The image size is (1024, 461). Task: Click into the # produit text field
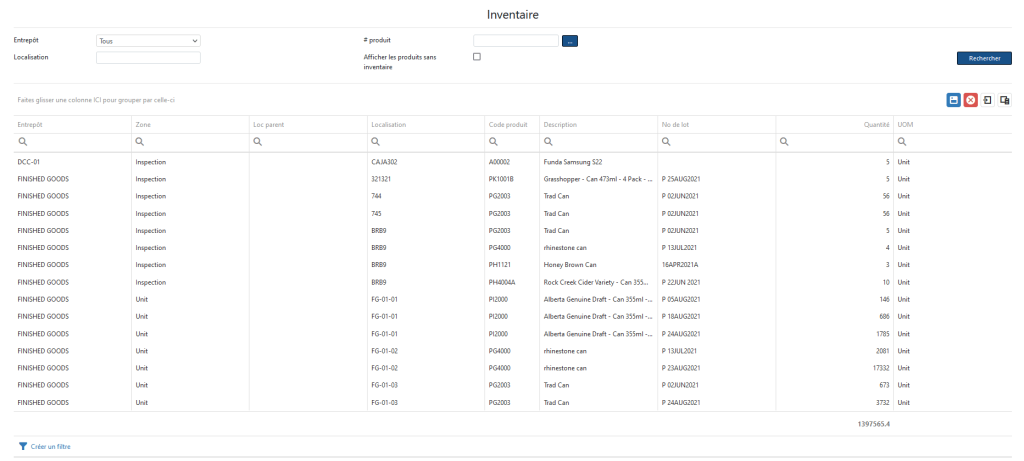[x=515, y=41]
